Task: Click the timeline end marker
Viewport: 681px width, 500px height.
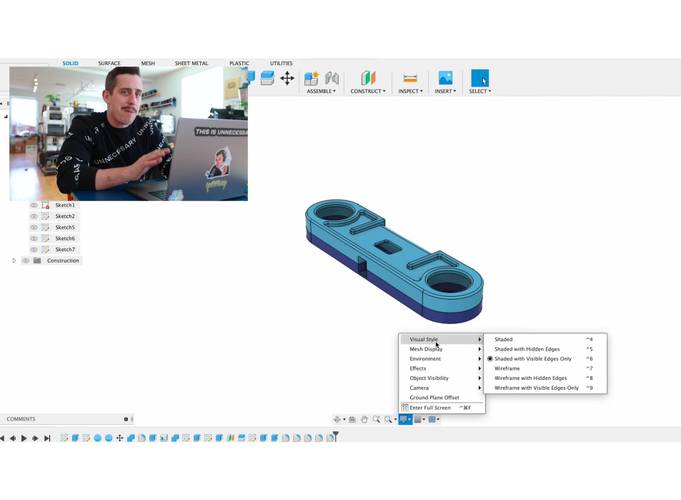Action: tap(335, 436)
